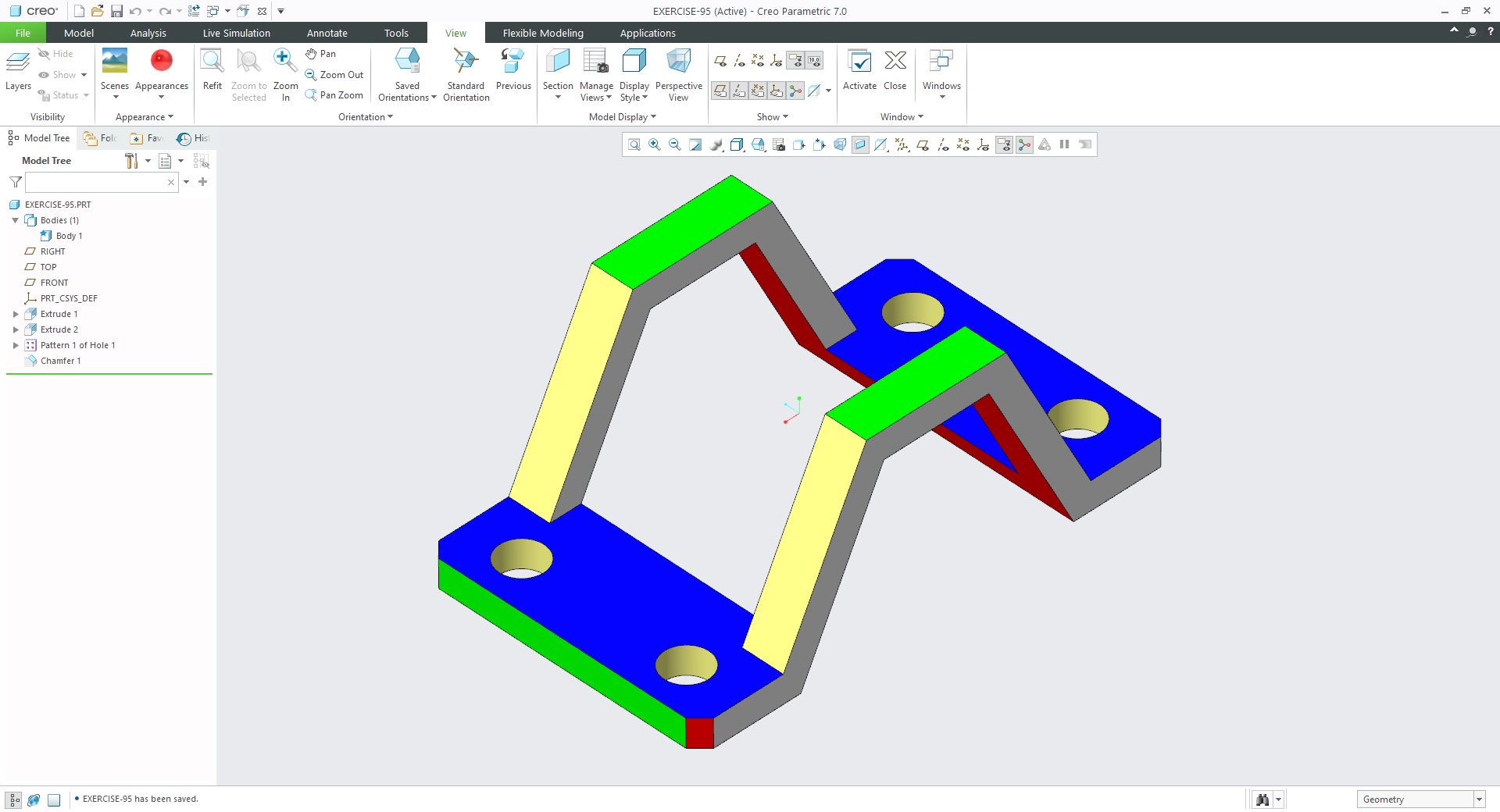Turn on Perspective View
This screenshot has height=812, width=1500.
[x=678, y=75]
